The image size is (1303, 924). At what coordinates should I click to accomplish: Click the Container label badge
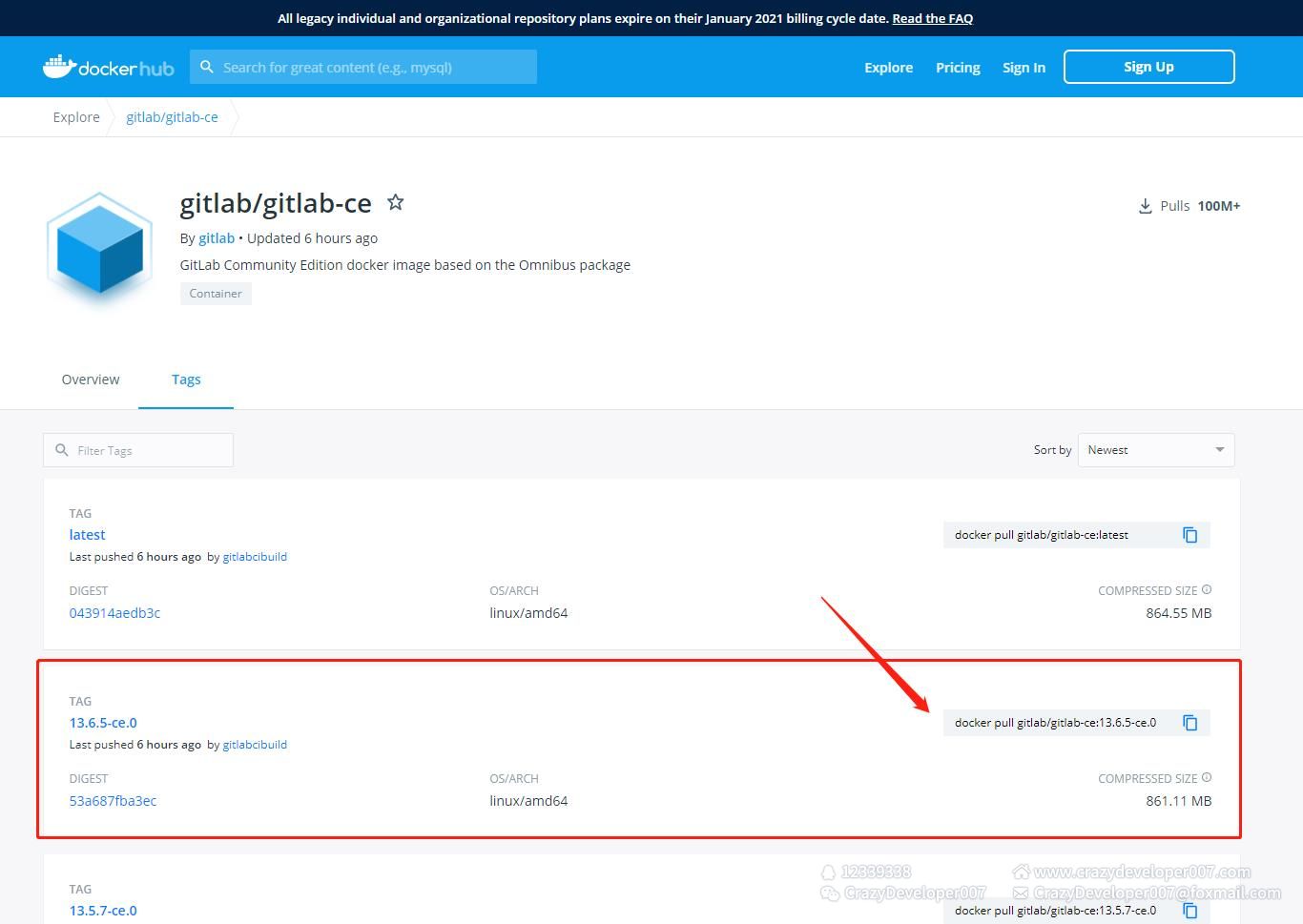pos(216,294)
